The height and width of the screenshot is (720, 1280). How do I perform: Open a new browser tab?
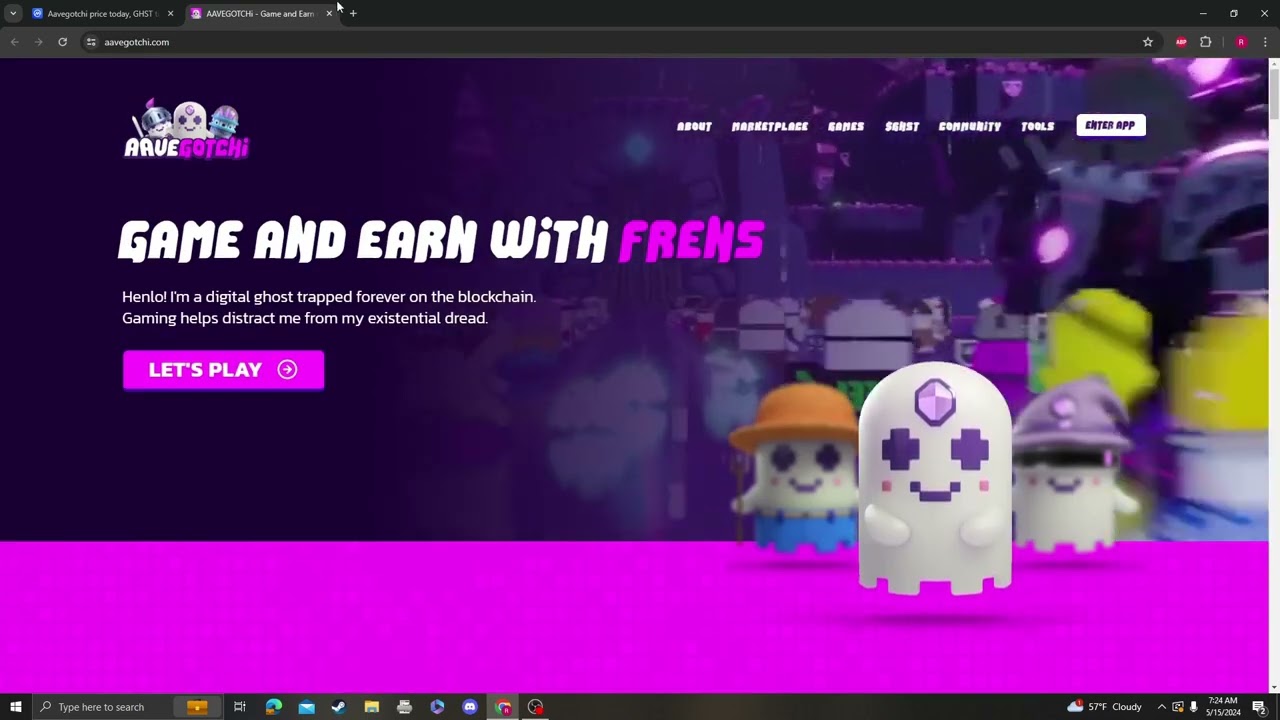[x=353, y=13]
